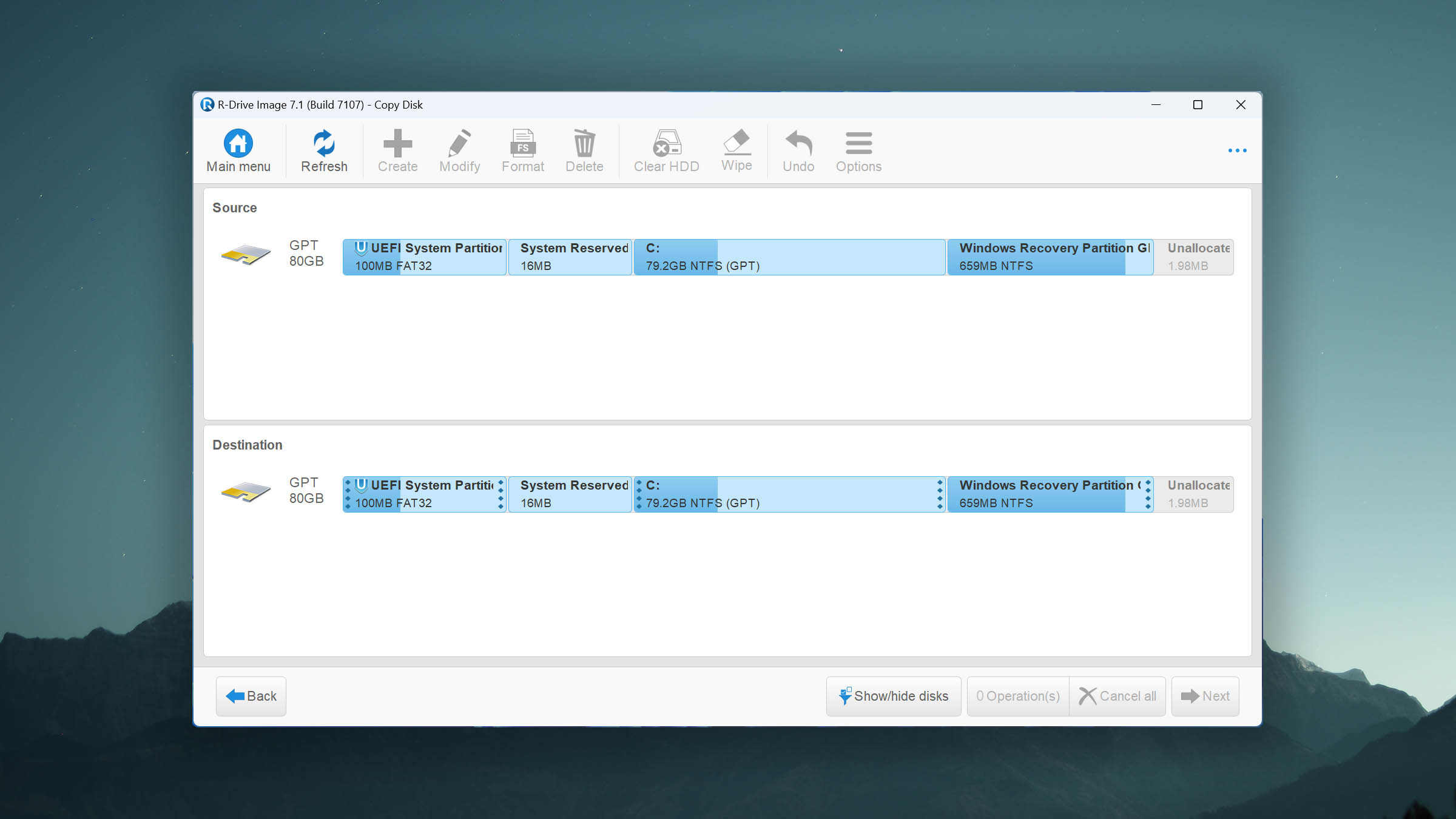Click Source GPT 80GB disk label
Screen dimensions: 1456x819
(x=306, y=253)
